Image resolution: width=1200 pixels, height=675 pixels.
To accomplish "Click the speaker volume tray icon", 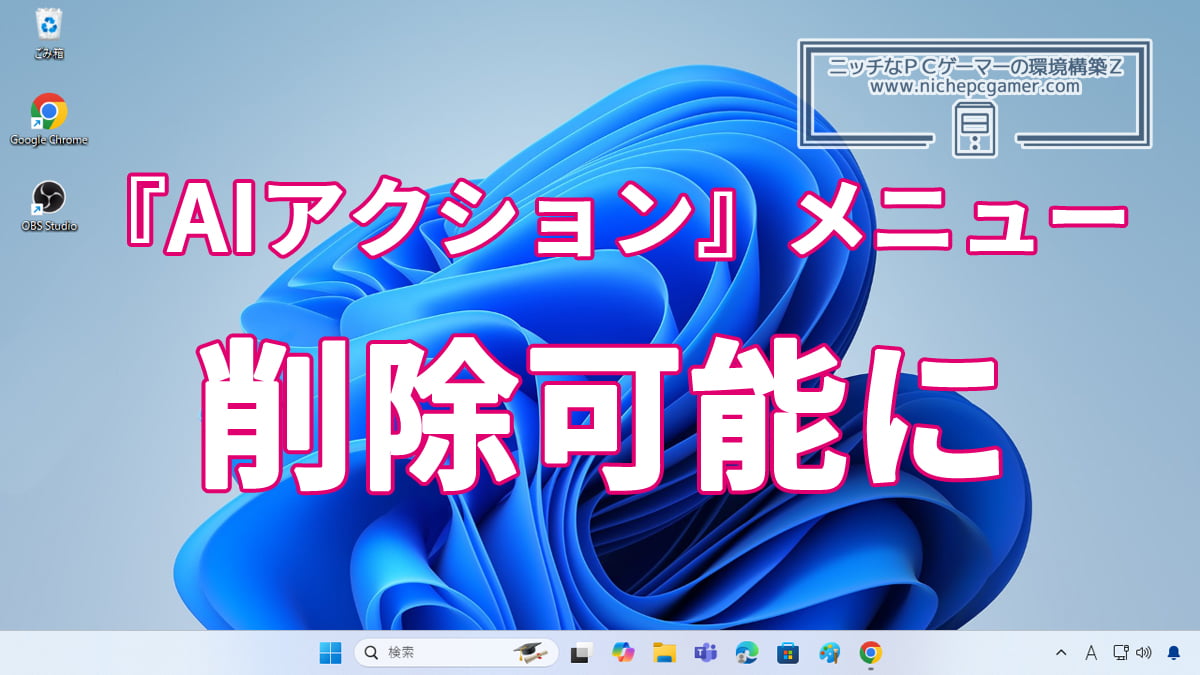I will click(x=1143, y=653).
